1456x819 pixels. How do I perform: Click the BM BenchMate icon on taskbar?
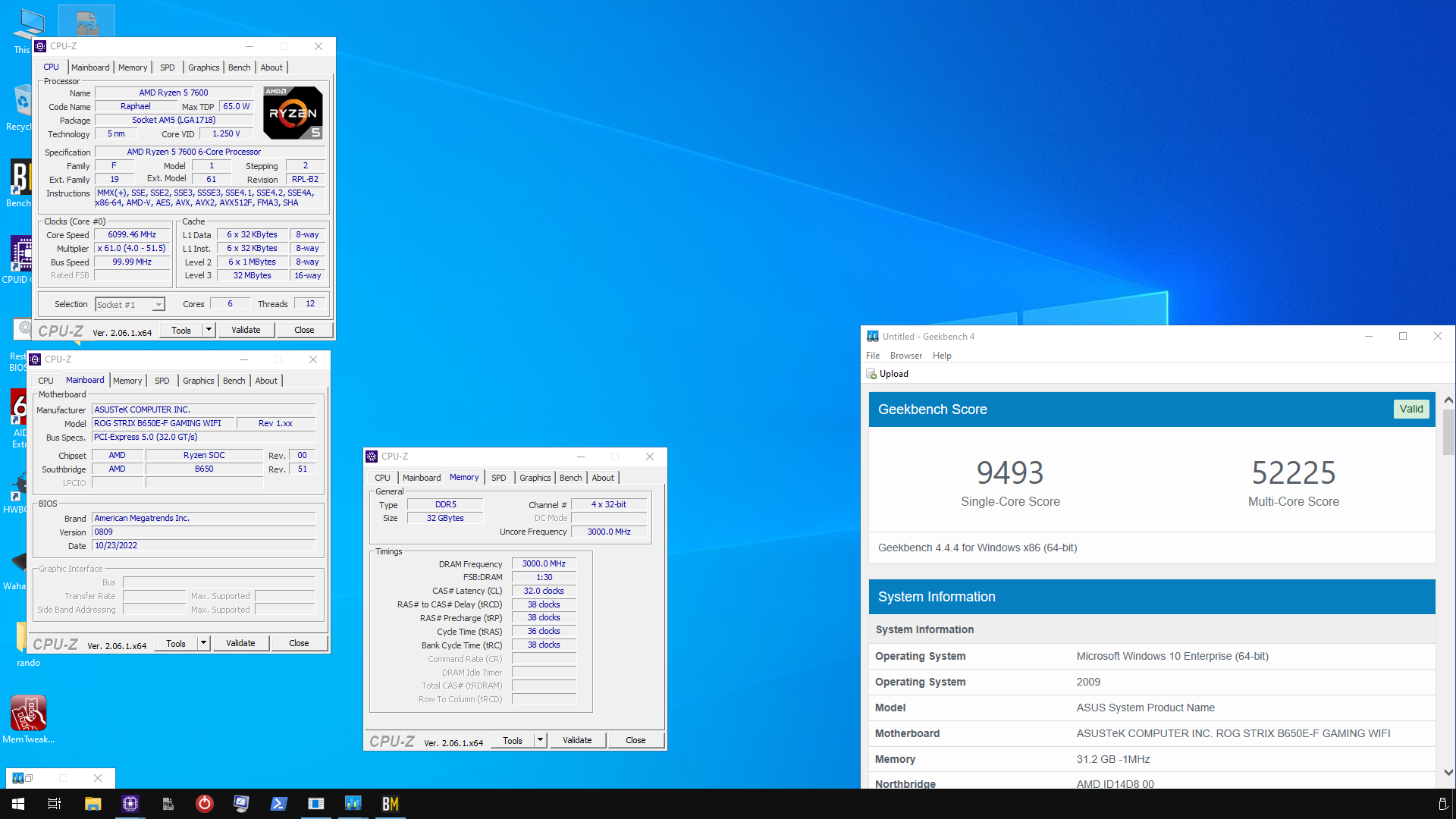point(391,804)
